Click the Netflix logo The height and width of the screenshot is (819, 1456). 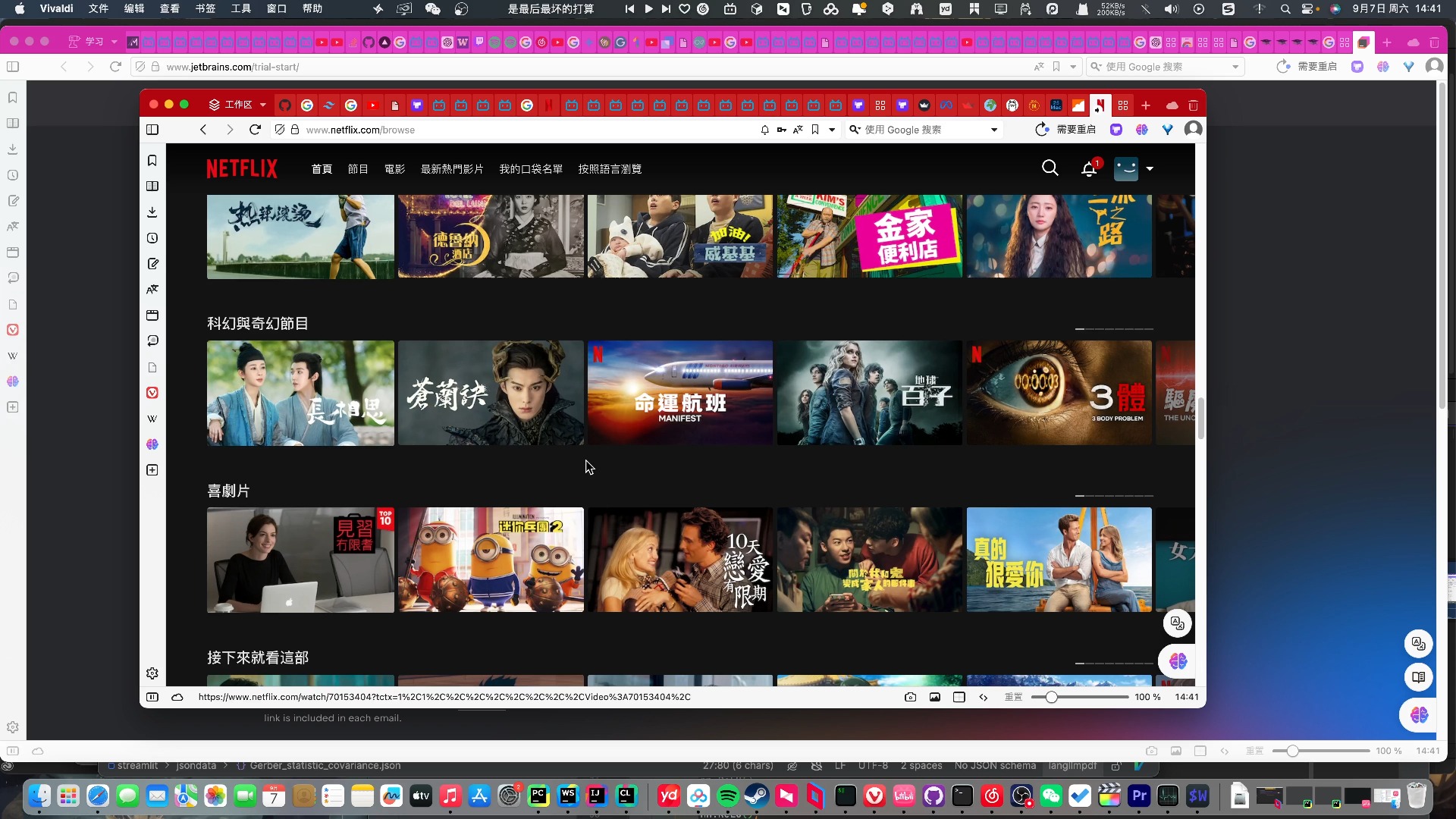pos(242,168)
